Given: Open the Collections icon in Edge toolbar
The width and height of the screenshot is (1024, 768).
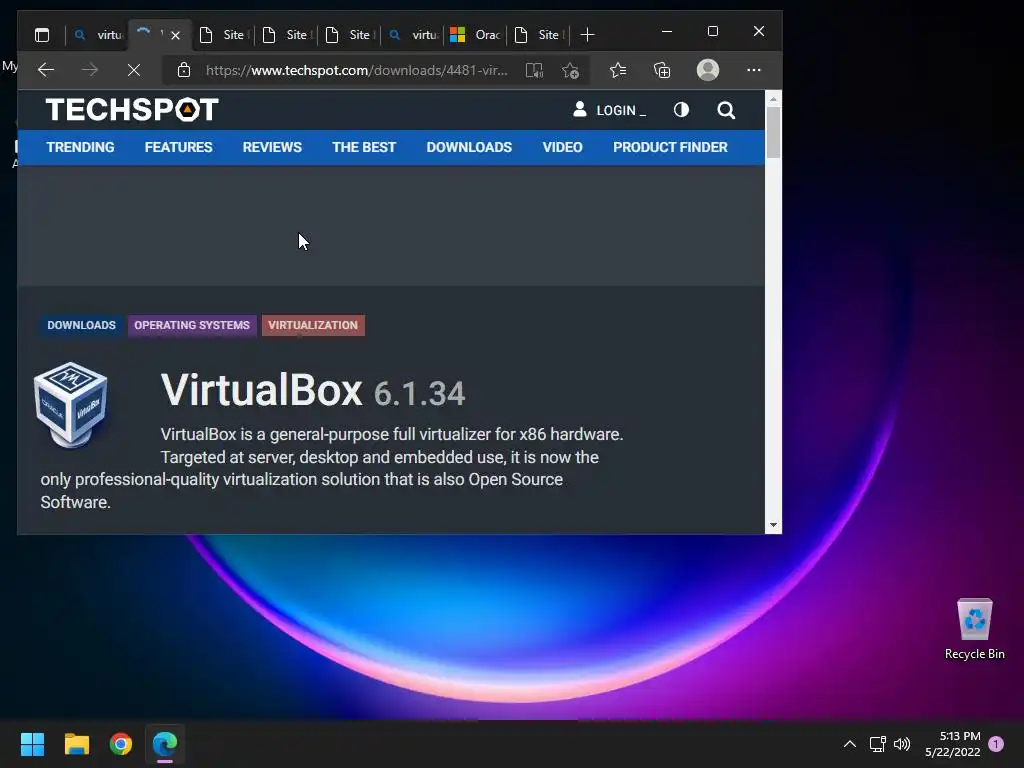Looking at the screenshot, I should [662, 70].
